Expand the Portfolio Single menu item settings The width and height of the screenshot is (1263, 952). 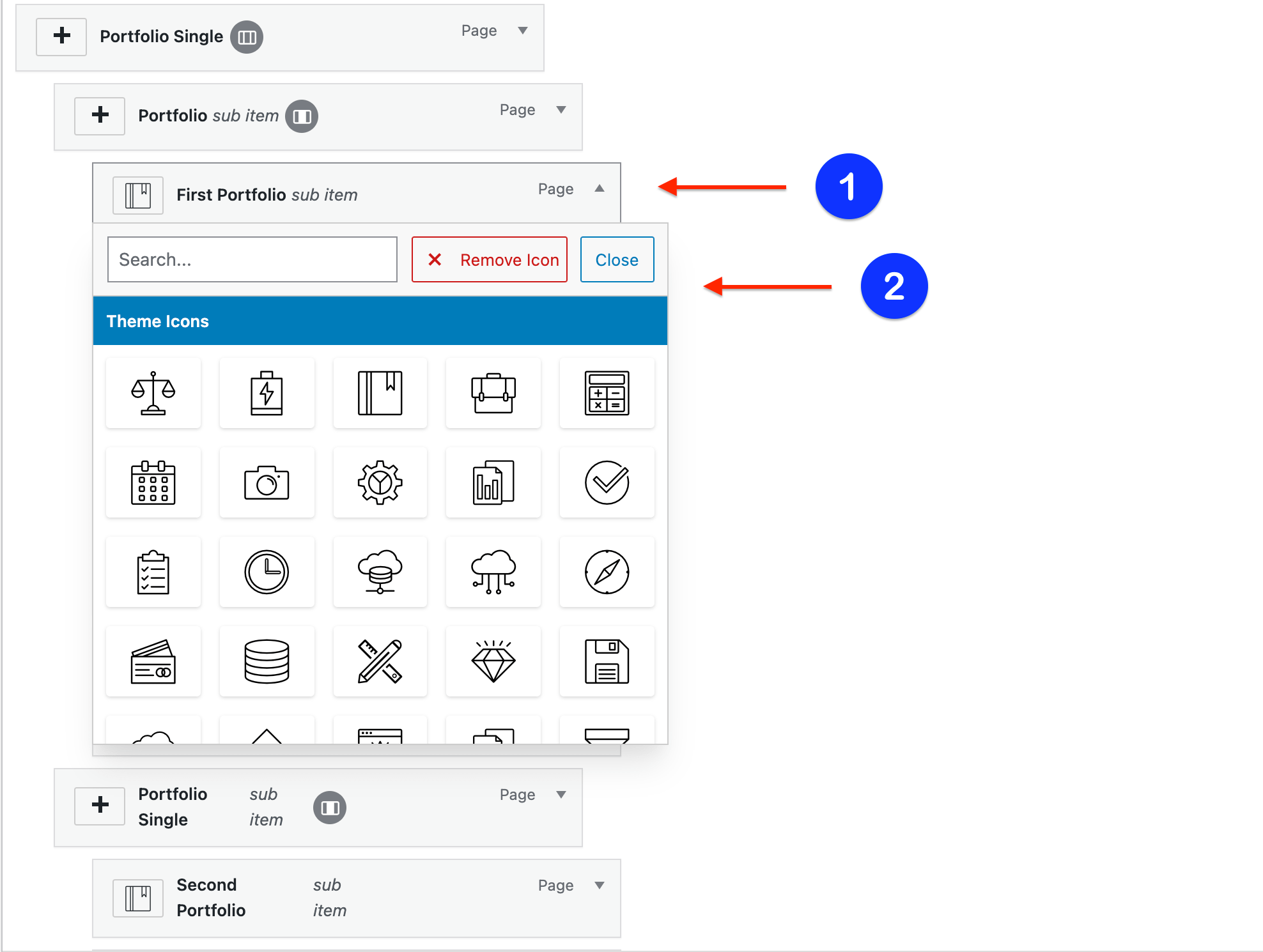pos(523,31)
